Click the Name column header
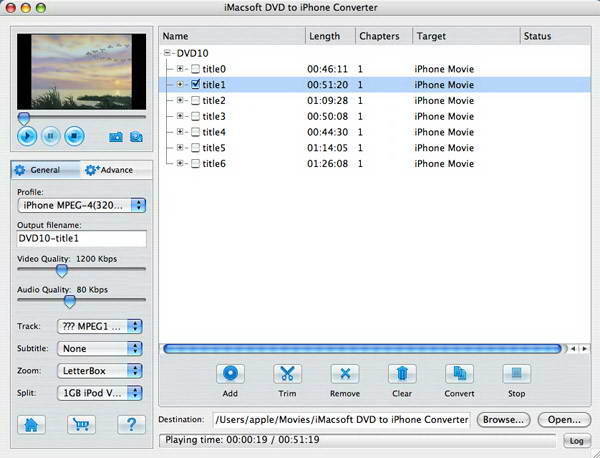 [232, 36]
